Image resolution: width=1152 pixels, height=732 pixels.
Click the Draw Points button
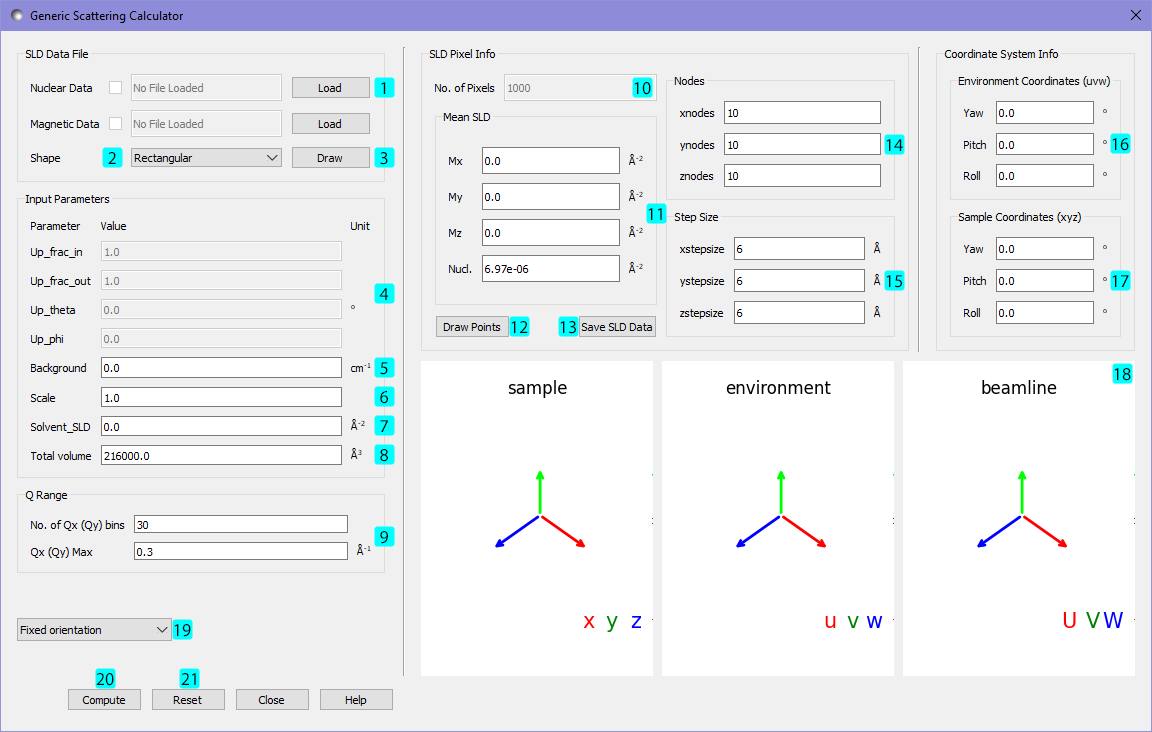[x=471, y=326]
